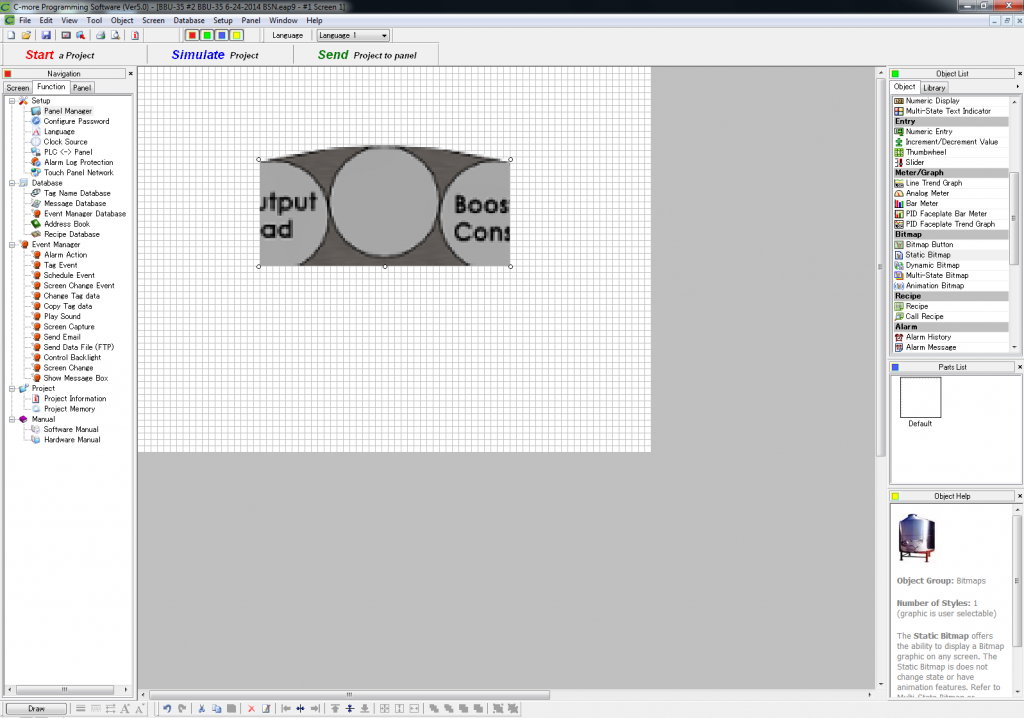Click the Save project icon
The height and width of the screenshot is (718, 1024).
click(x=45, y=35)
